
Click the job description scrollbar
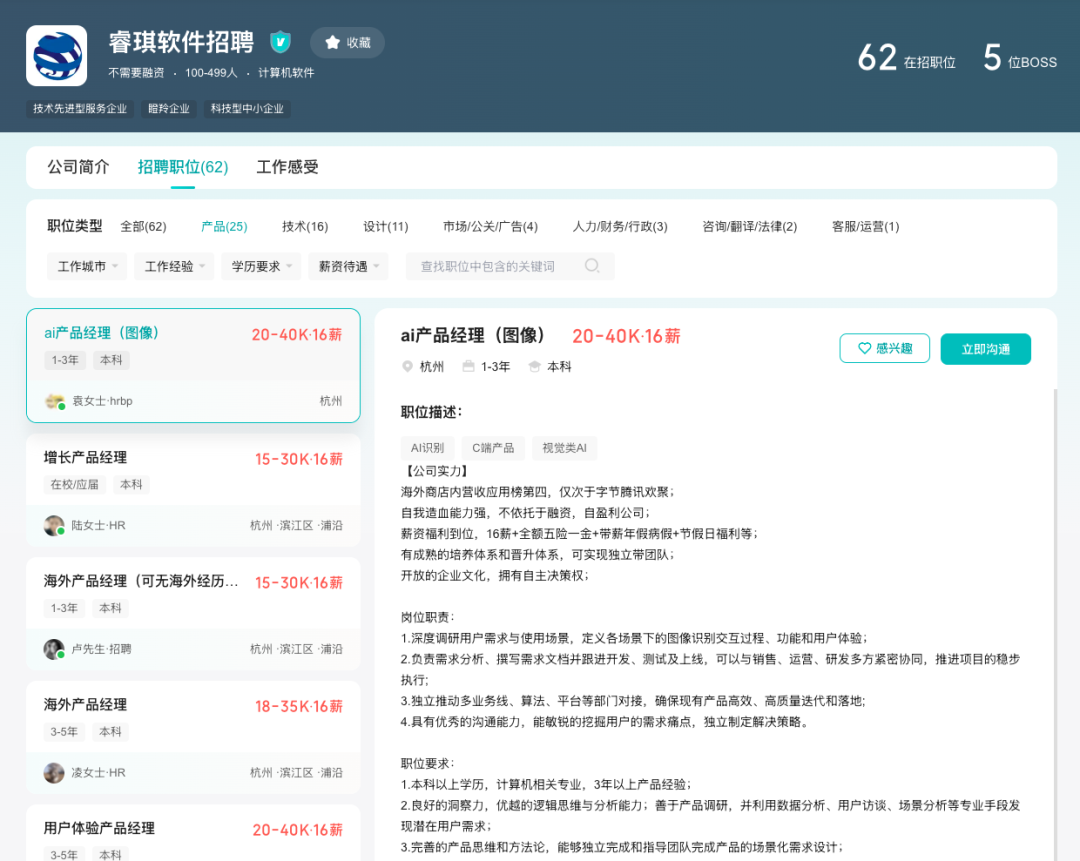pyautogui.click(x=1055, y=625)
